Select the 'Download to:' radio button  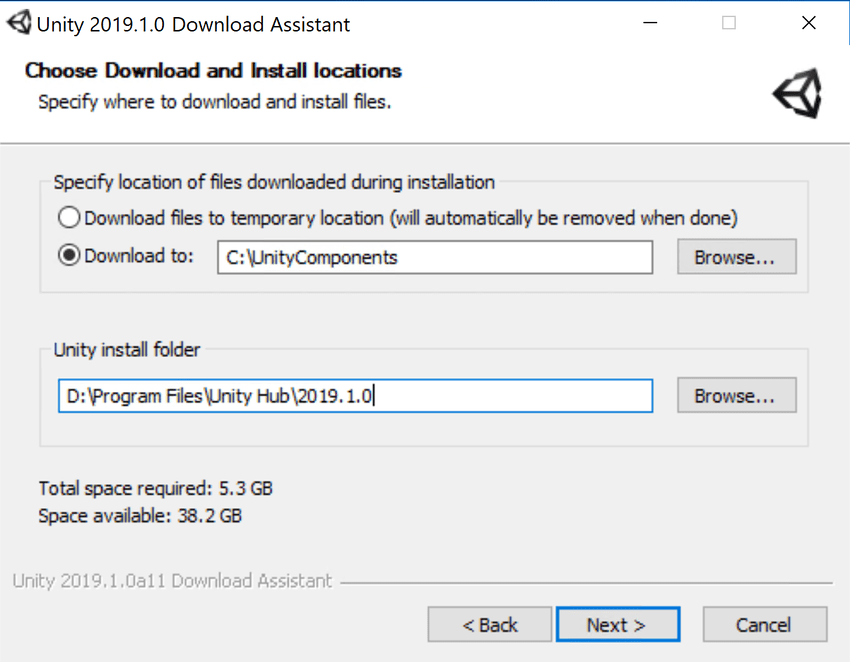(68, 255)
